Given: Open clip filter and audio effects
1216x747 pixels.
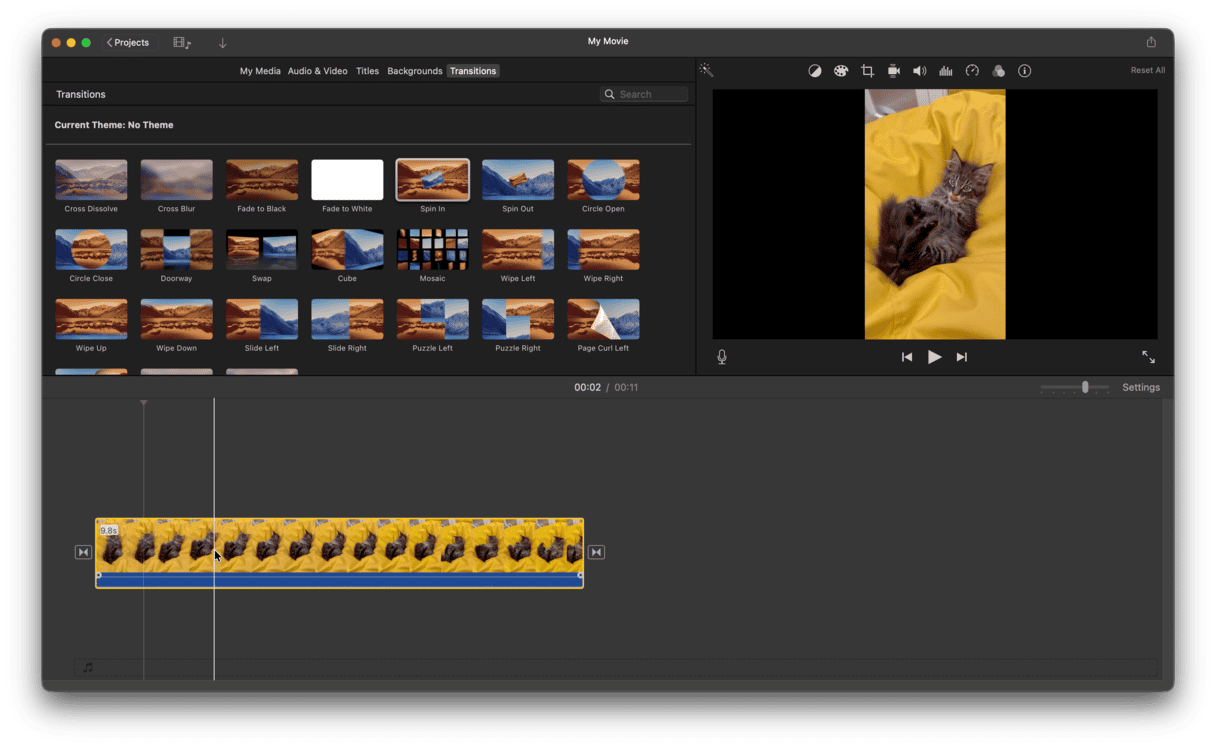Looking at the screenshot, I should pos(998,71).
